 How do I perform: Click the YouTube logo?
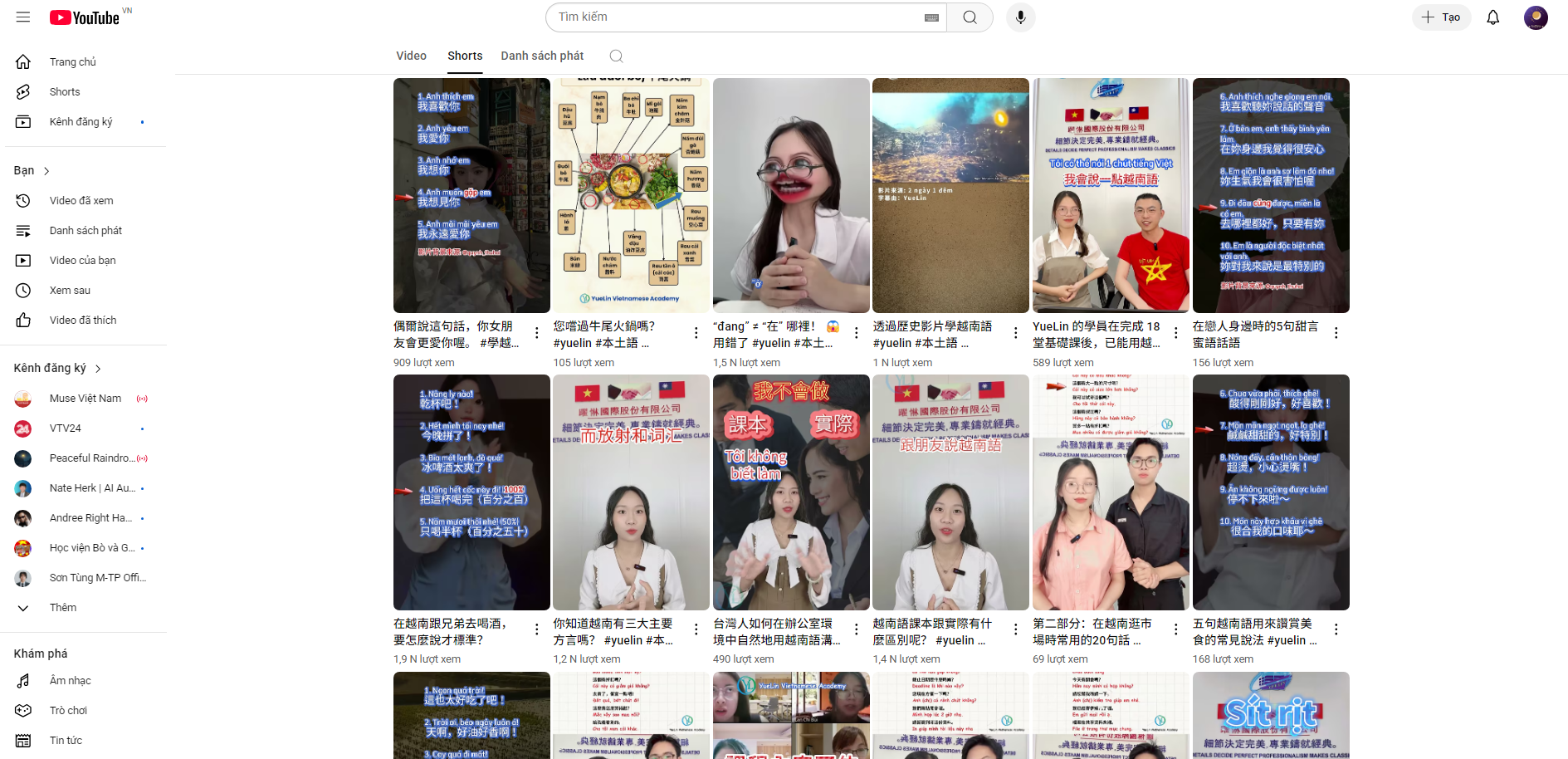pyautogui.click(x=85, y=17)
